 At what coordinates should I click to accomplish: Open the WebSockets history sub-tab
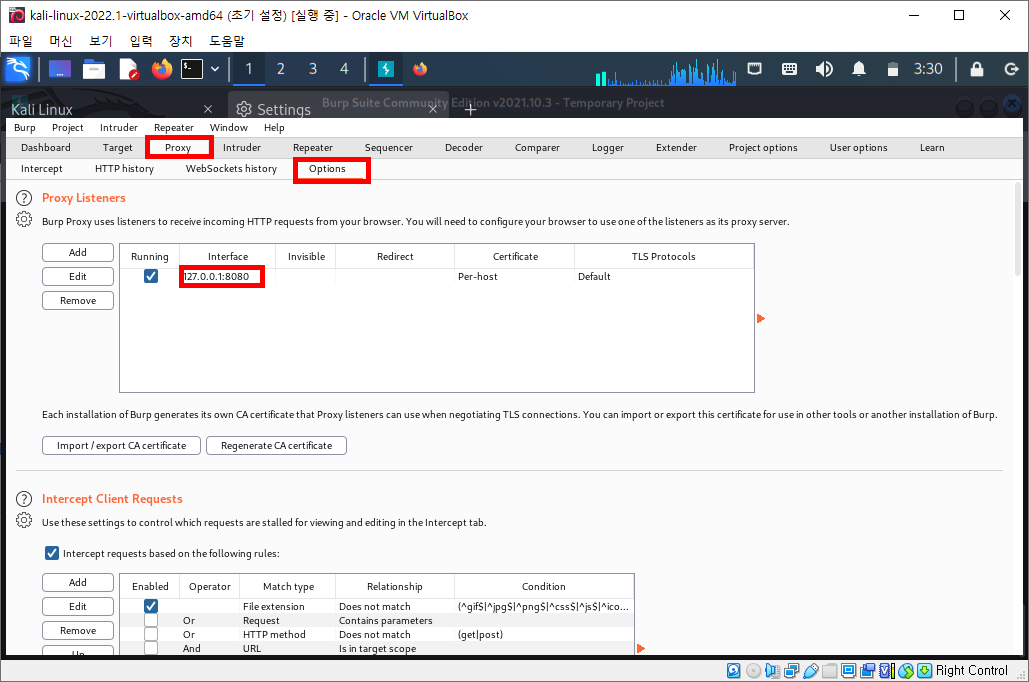pyautogui.click(x=231, y=169)
